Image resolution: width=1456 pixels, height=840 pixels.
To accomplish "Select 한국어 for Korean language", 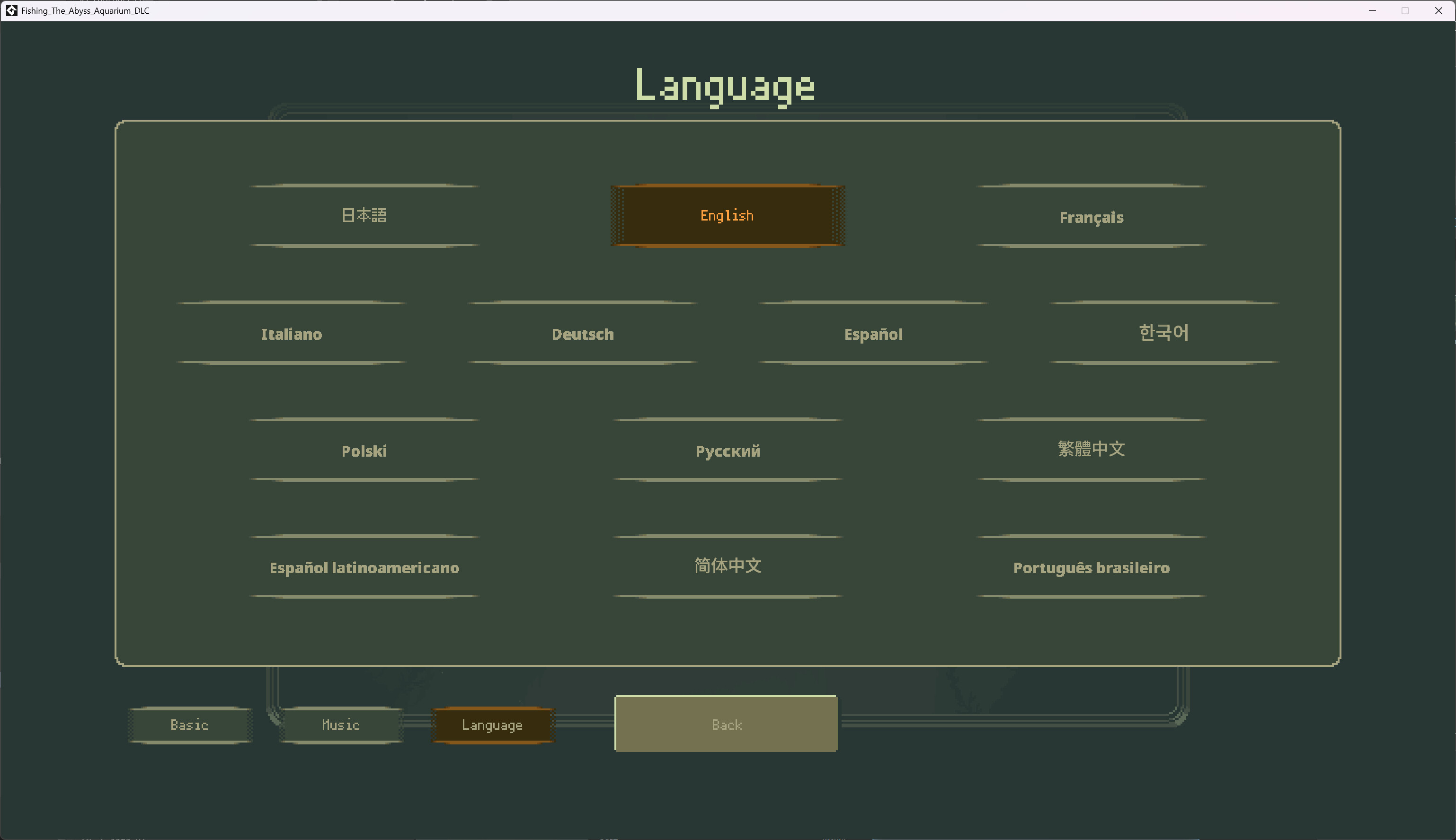I will click(1164, 334).
